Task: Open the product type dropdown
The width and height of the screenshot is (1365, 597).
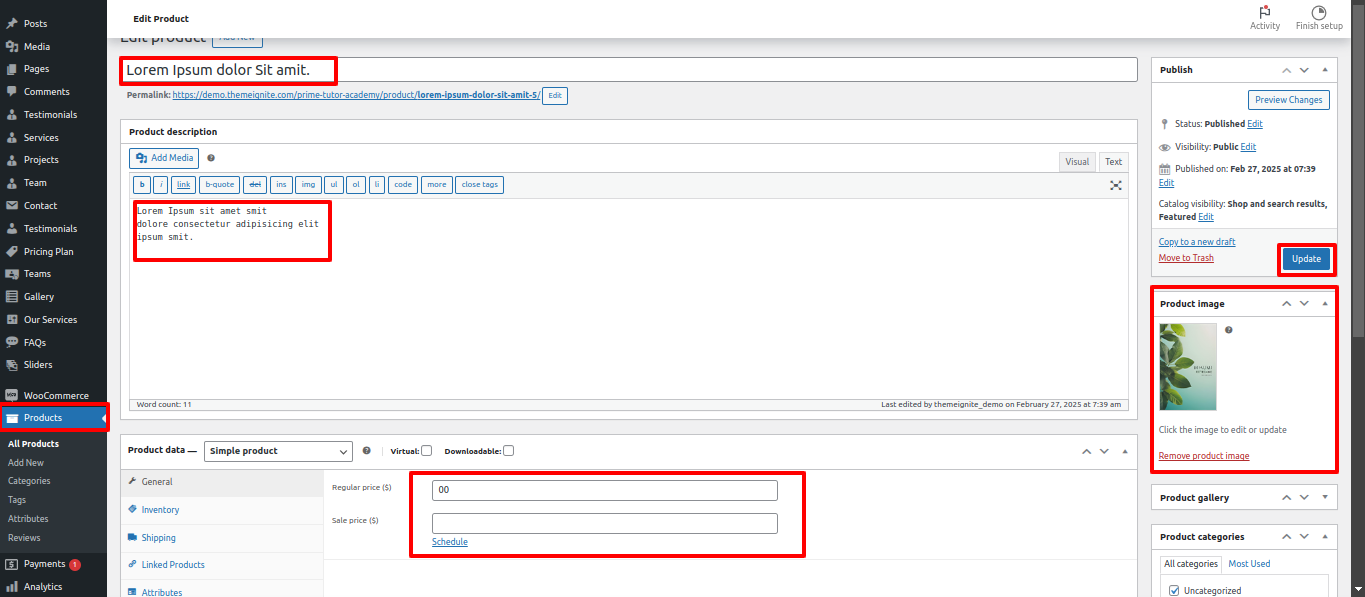Action: point(278,451)
